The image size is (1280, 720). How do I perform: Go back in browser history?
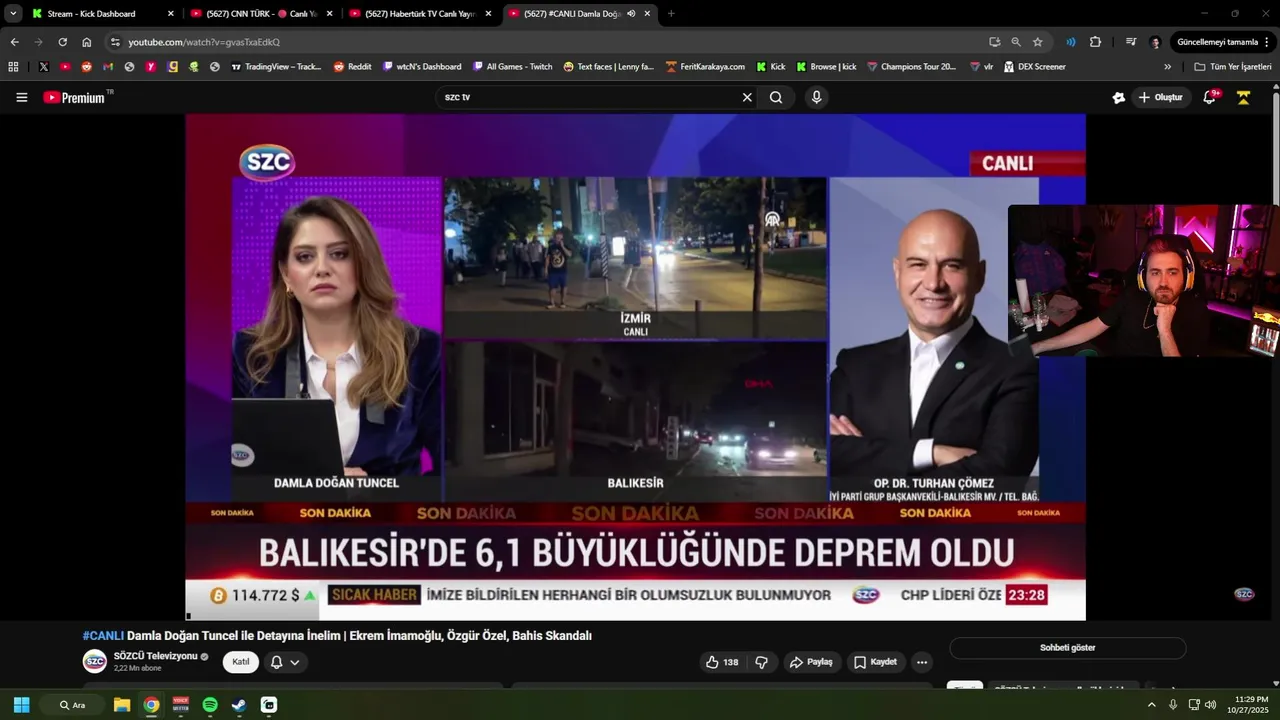(x=14, y=42)
